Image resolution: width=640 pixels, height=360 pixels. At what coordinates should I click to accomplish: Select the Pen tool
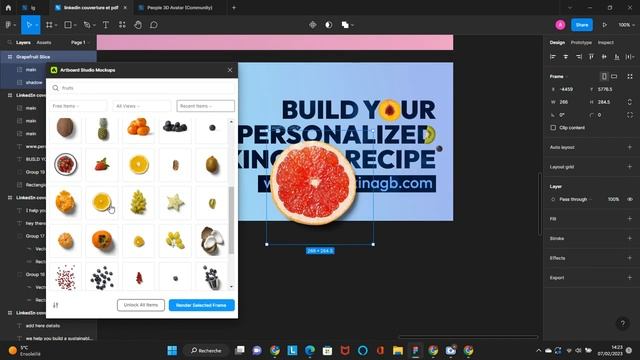pyautogui.click(x=87, y=25)
